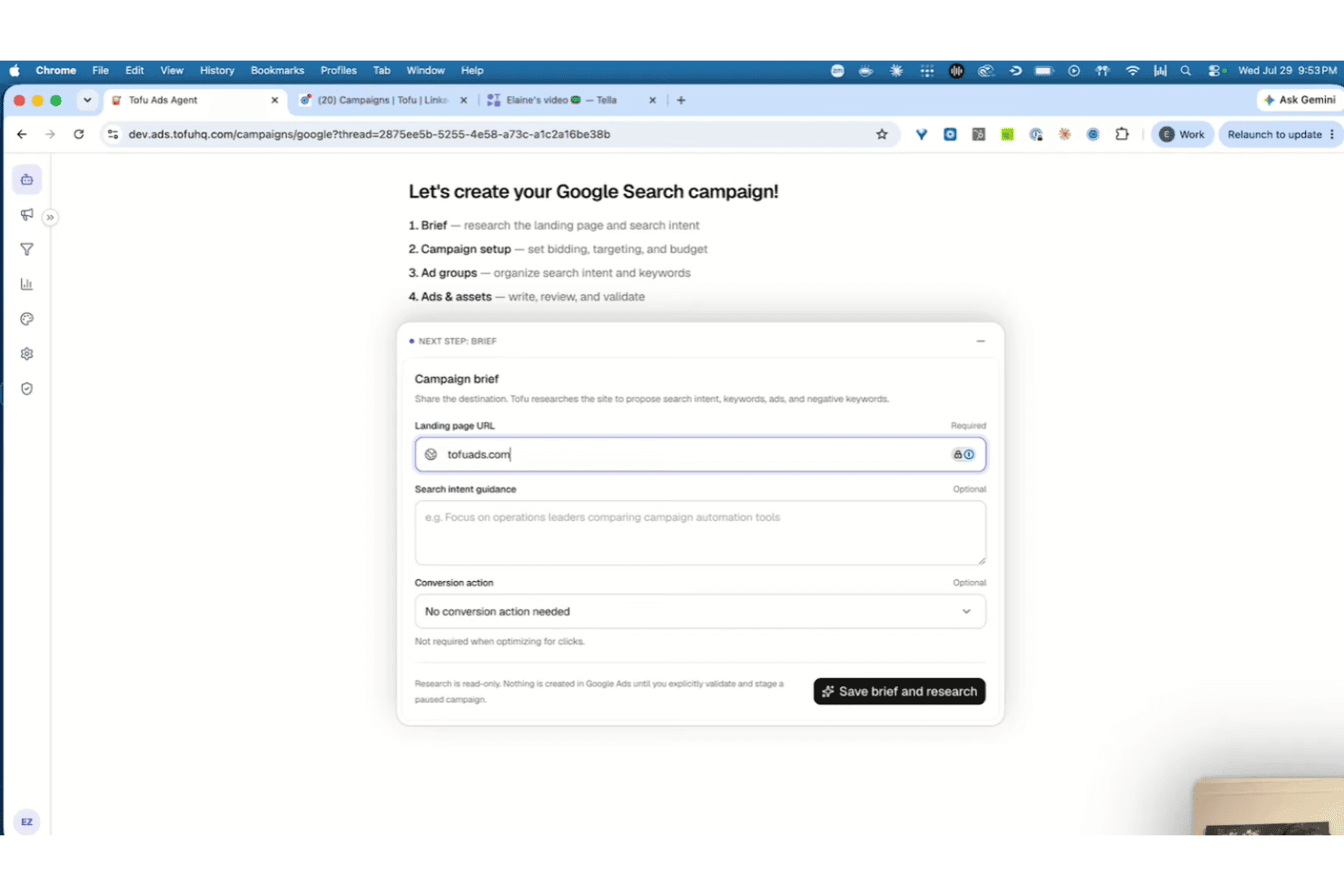Focus the Landing page URL field
Image resolution: width=1344 pixels, height=896 pixels.
(x=700, y=455)
